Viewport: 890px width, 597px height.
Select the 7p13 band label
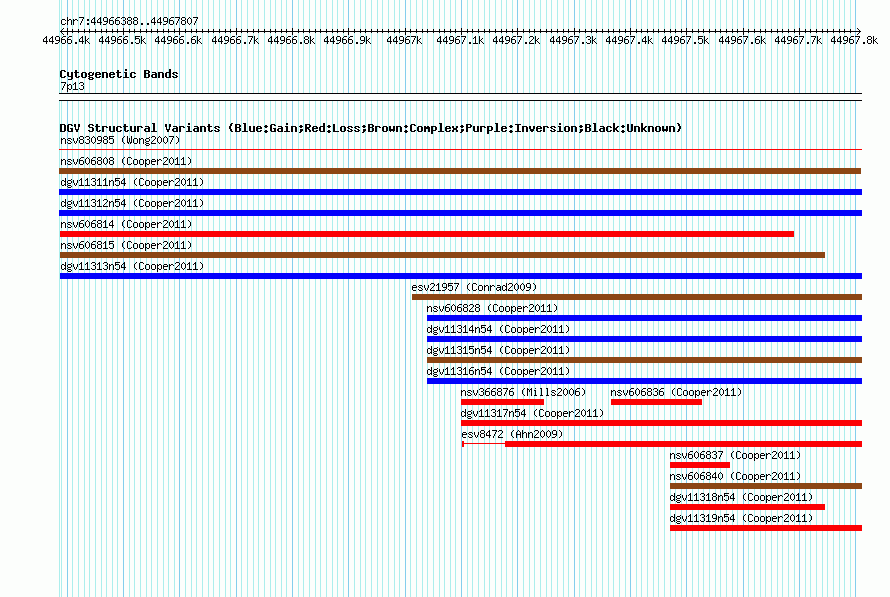[x=72, y=86]
